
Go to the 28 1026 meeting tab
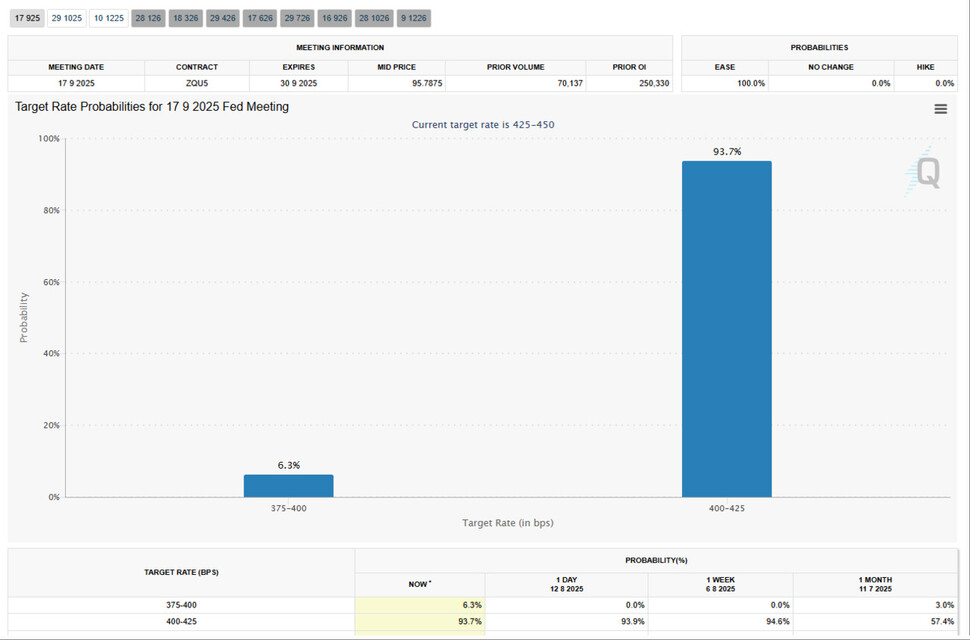374,18
